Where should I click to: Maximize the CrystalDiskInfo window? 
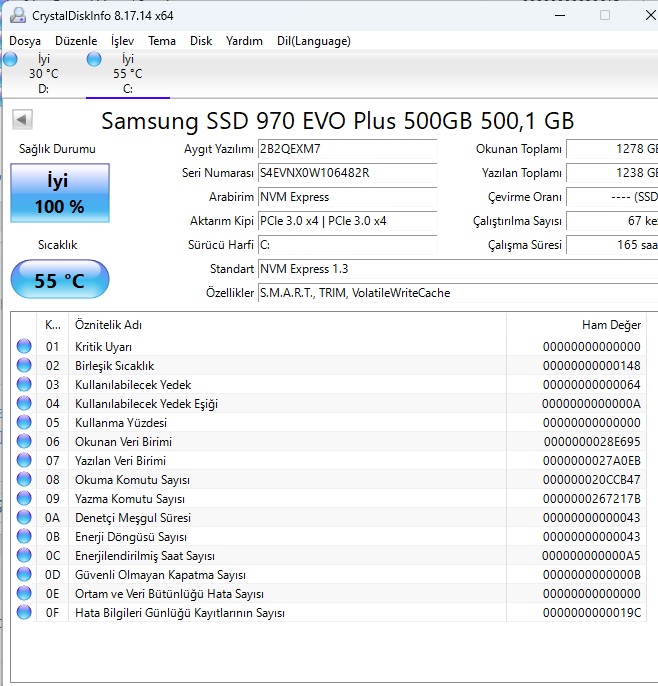tap(605, 15)
